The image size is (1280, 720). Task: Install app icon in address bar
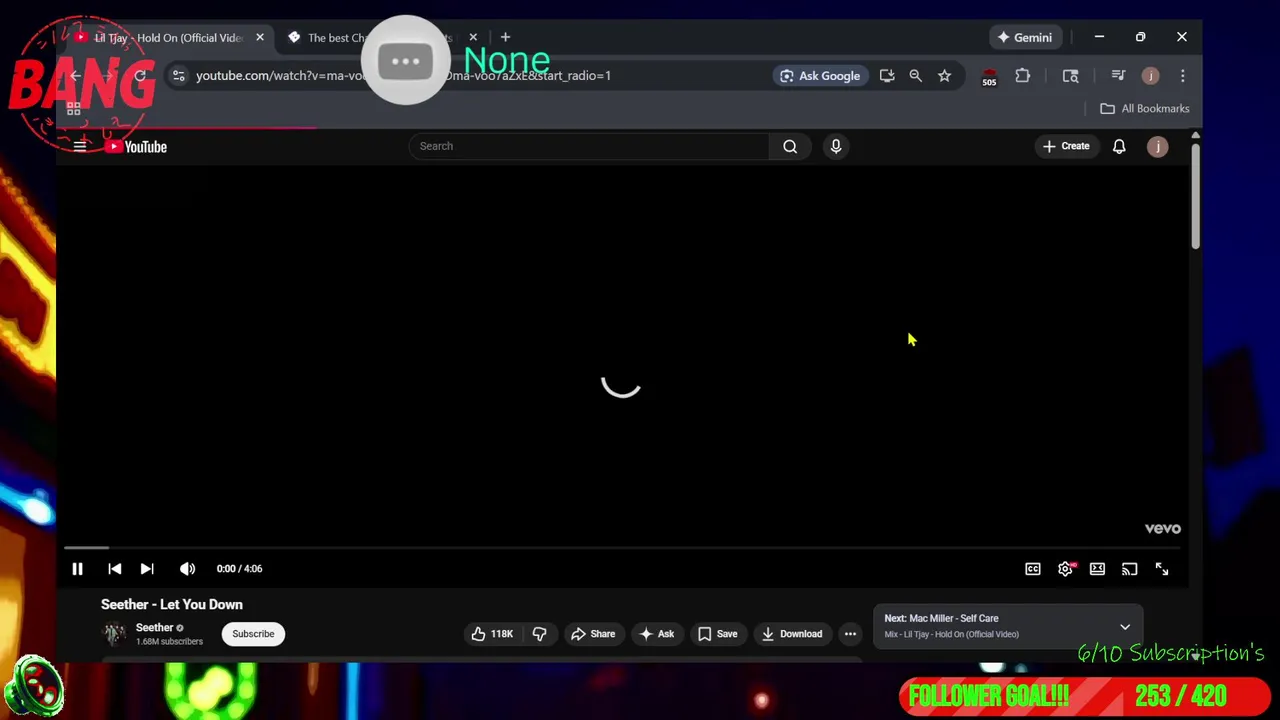click(887, 76)
